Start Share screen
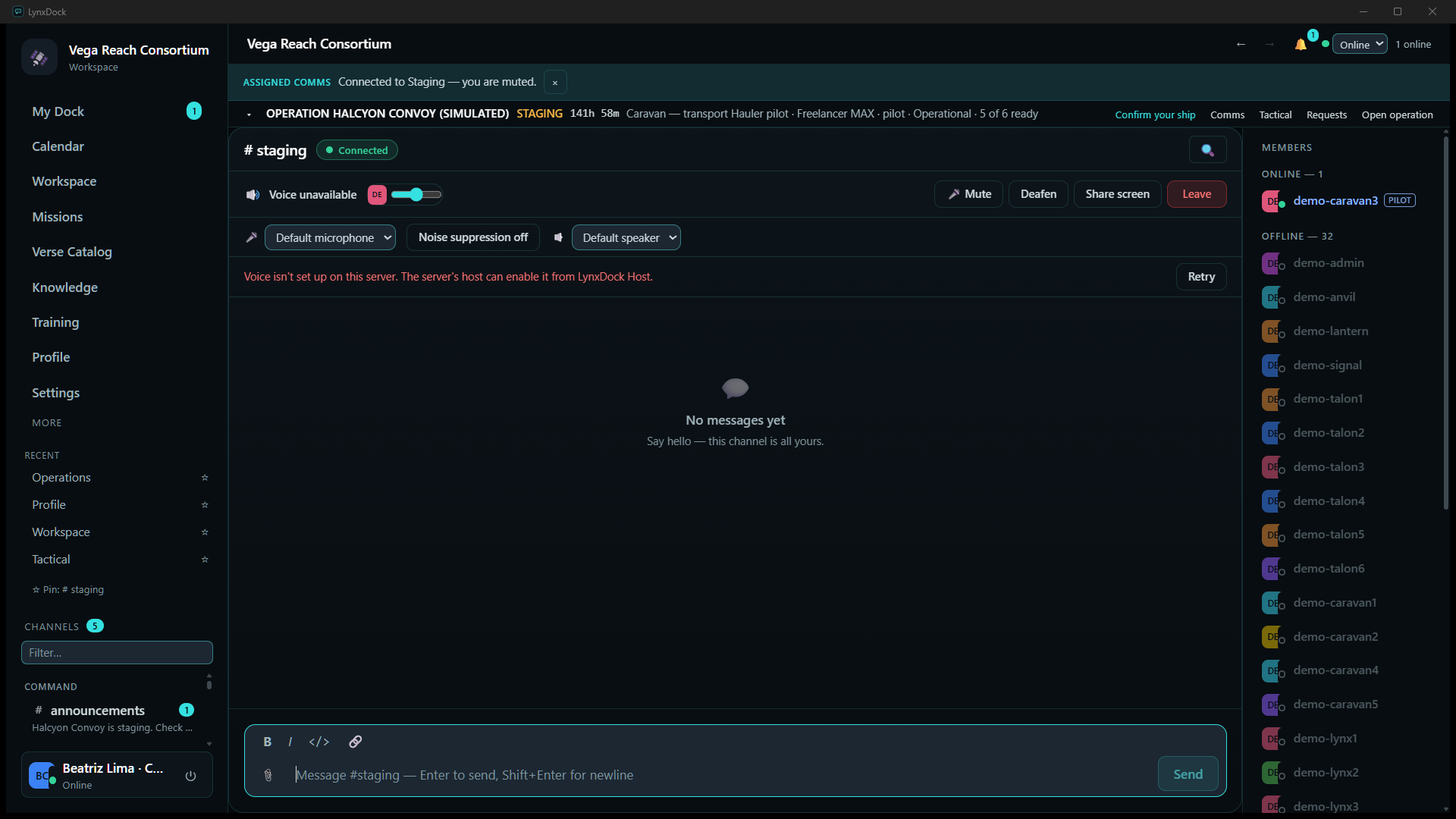This screenshot has height=819, width=1456. pos(1117,194)
